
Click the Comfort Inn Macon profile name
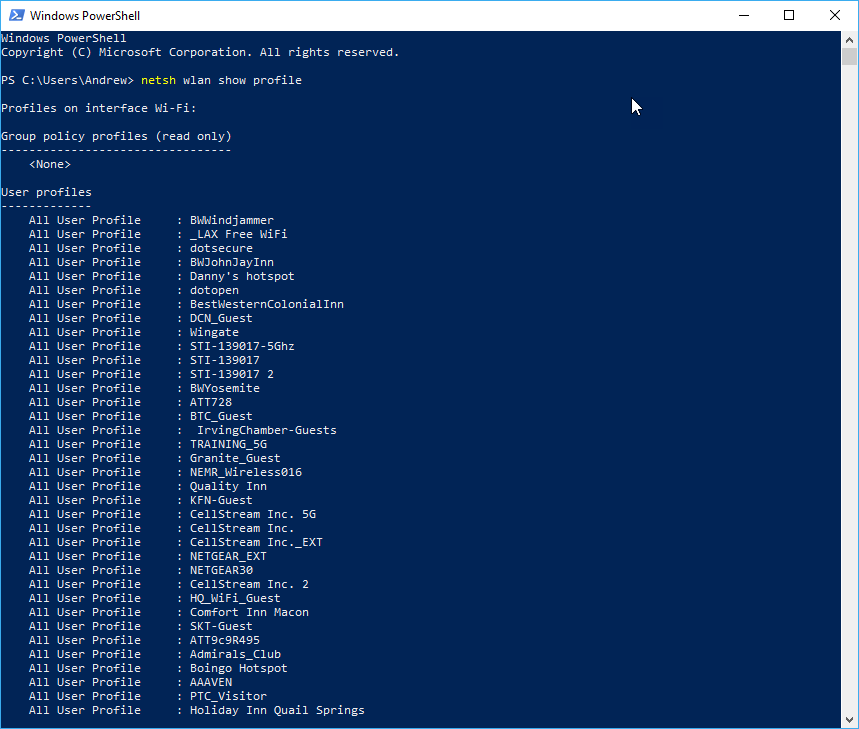(x=249, y=612)
